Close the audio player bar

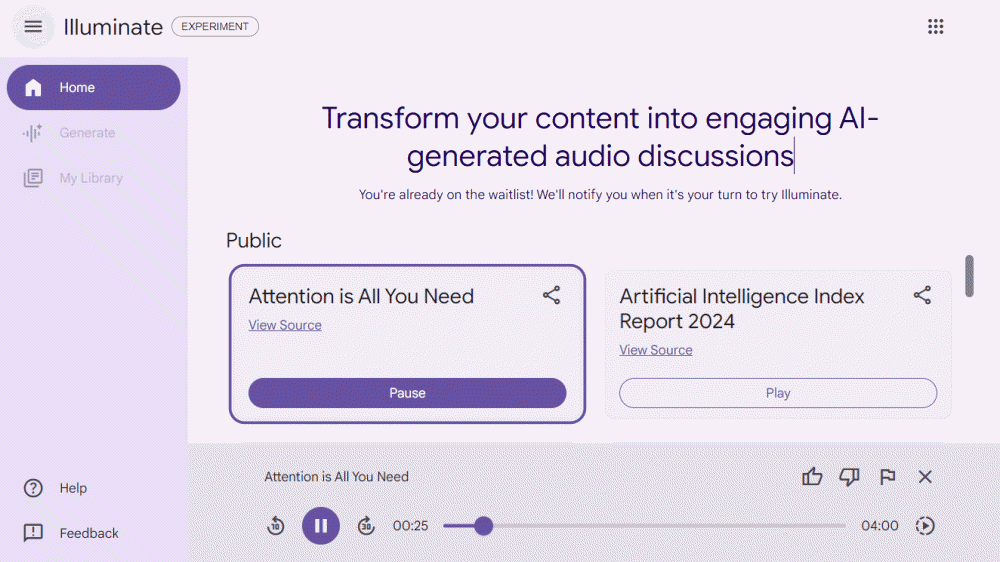[x=925, y=477]
